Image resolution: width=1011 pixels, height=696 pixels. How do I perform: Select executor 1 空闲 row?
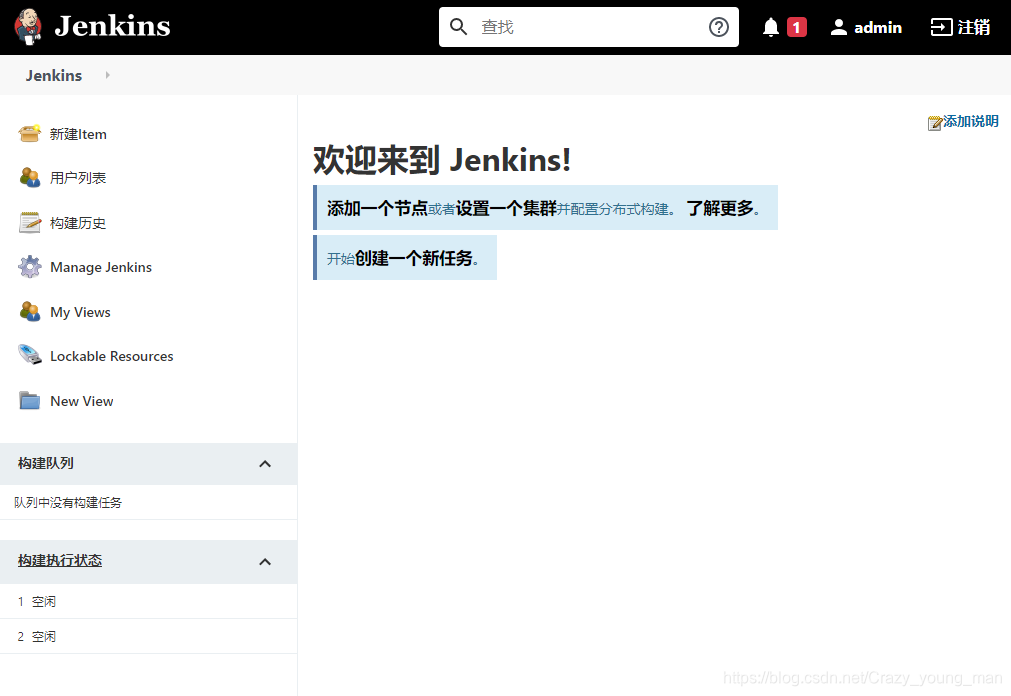click(148, 601)
